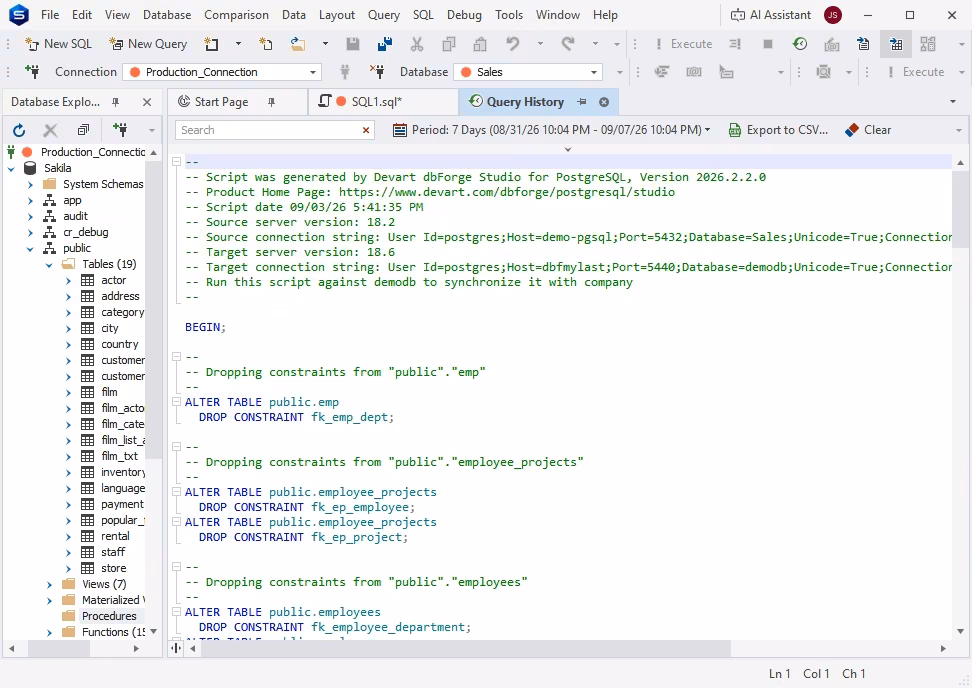Screen dimensions: 972x688
Task: Click the horizontal scrollbar of the editor
Action: tap(464, 648)
